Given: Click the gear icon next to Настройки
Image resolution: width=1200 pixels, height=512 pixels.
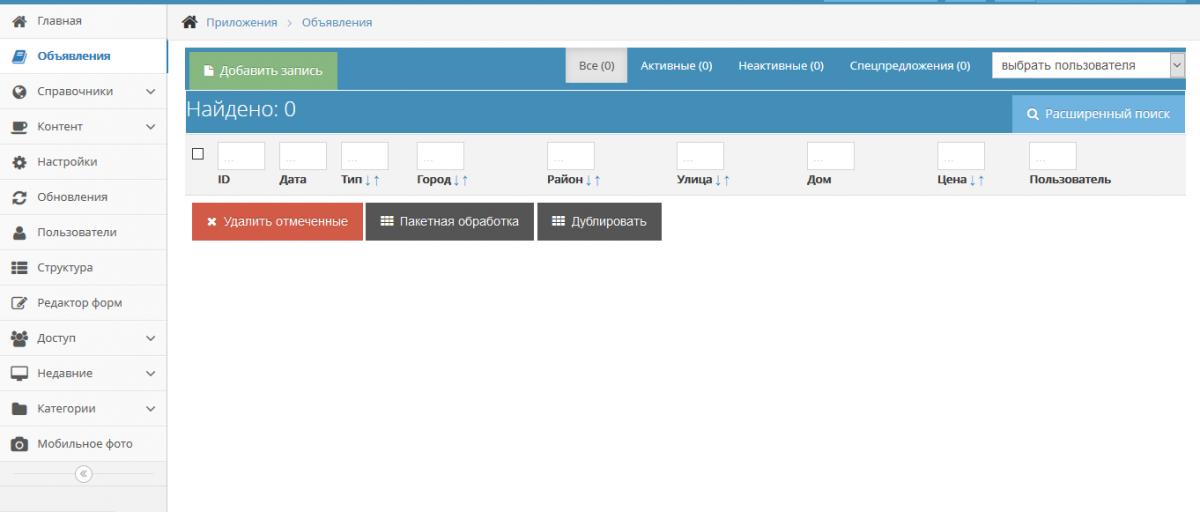Looking at the screenshot, I should (18, 162).
